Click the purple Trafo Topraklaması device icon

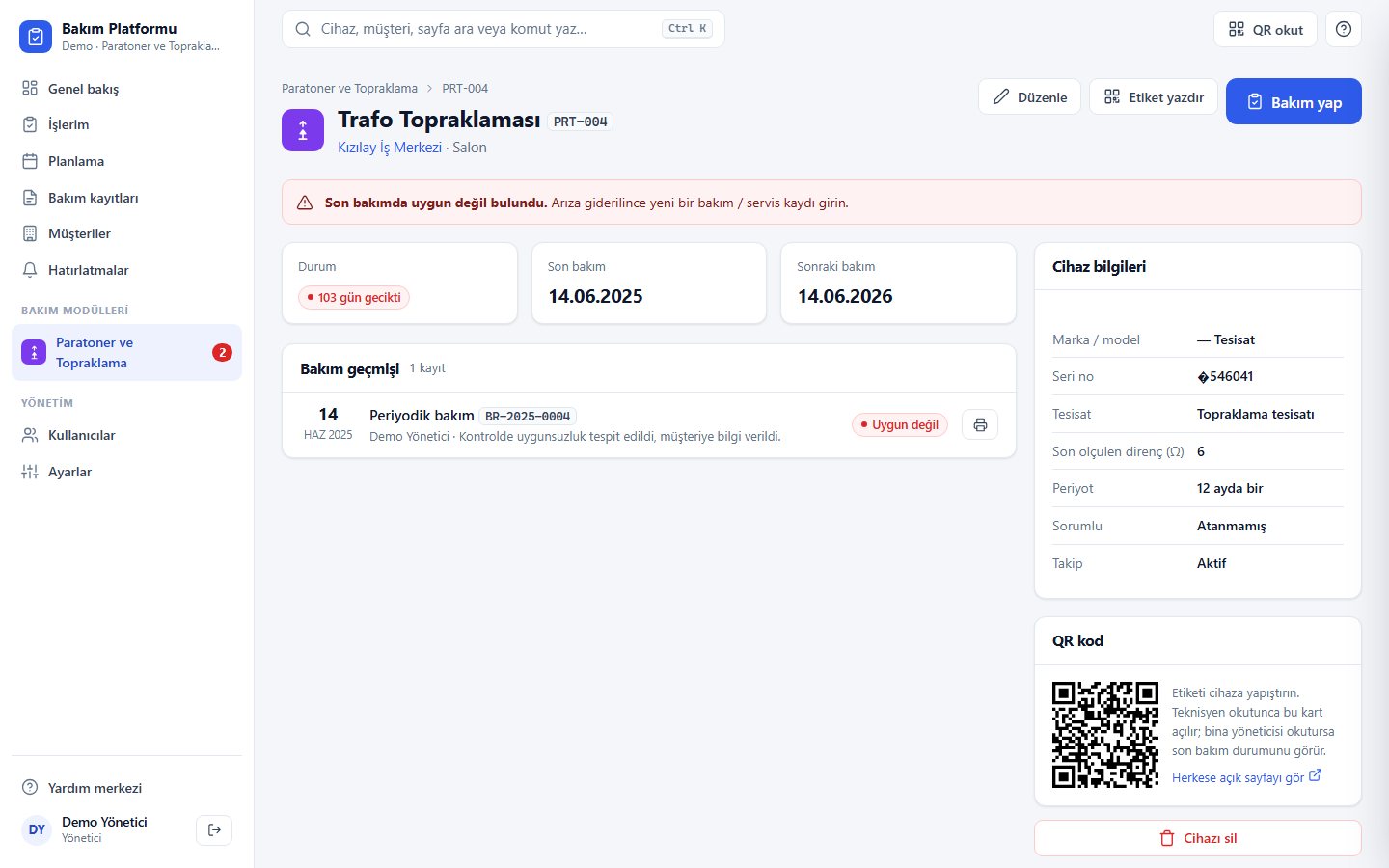pyautogui.click(x=303, y=130)
